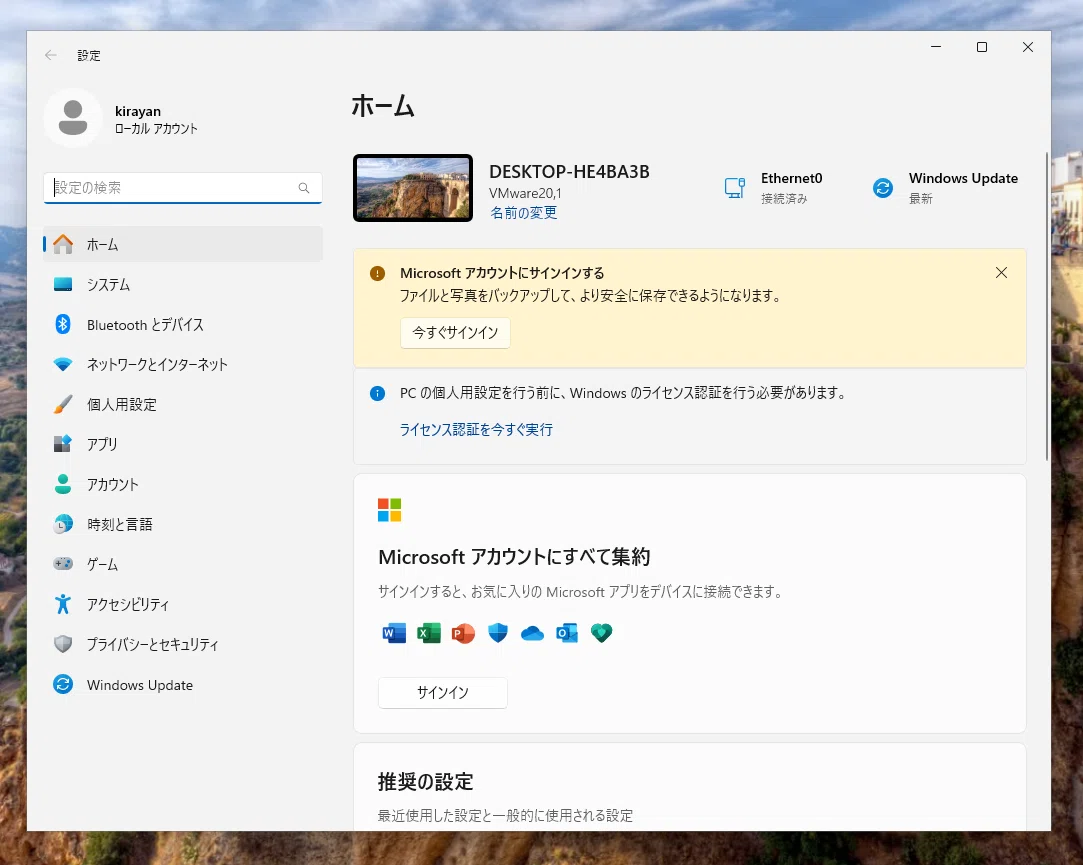Open 個人用設定 category
Viewport: 1083px width, 865px height.
pyautogui.click(x=183, y=404)
